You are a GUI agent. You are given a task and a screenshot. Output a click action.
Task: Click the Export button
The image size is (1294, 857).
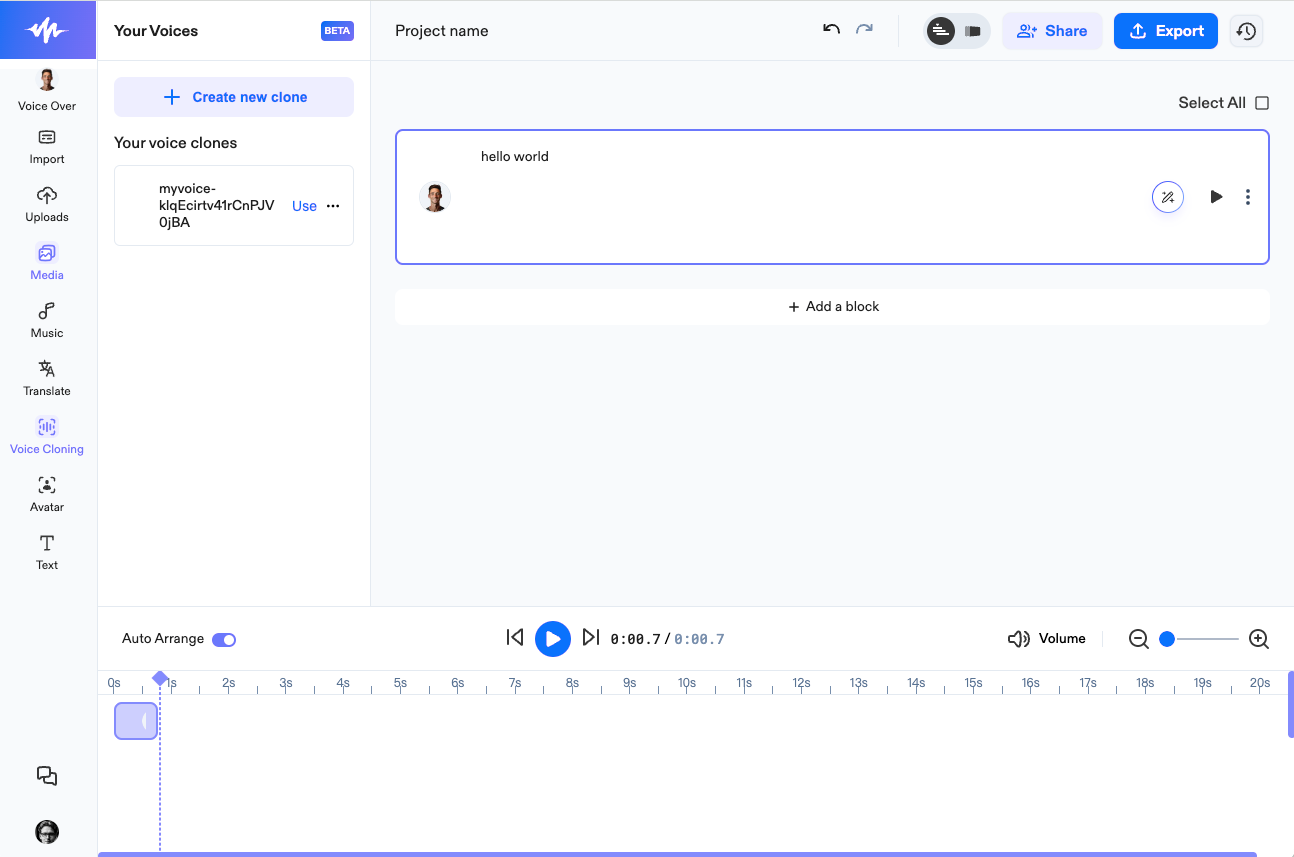click(x=1165, y=31)
